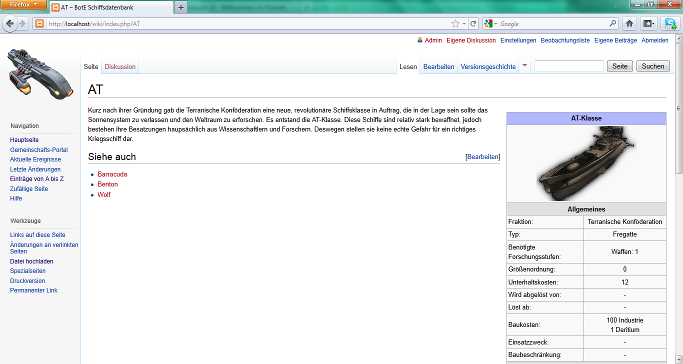Viewport: 683px width, 364px height.
Task: Open Eigene Diskussion link
Action: (x=471, y=40)
